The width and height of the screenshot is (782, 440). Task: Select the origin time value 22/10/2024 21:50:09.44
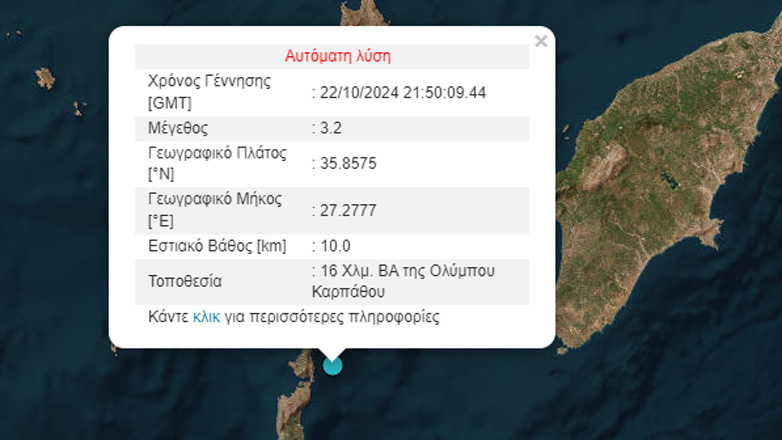[403, 93]
